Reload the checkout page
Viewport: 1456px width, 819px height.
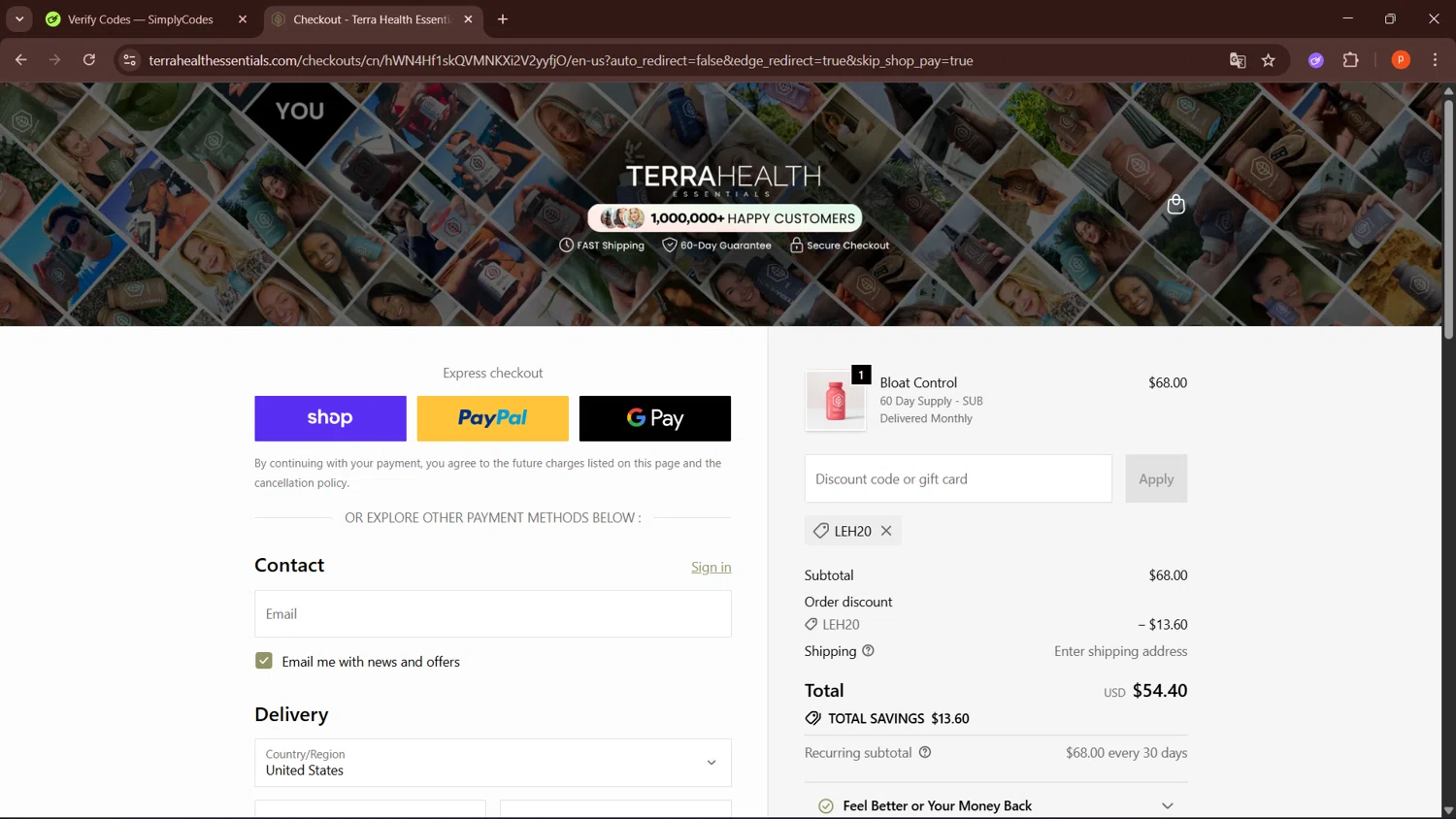point(89,60)
